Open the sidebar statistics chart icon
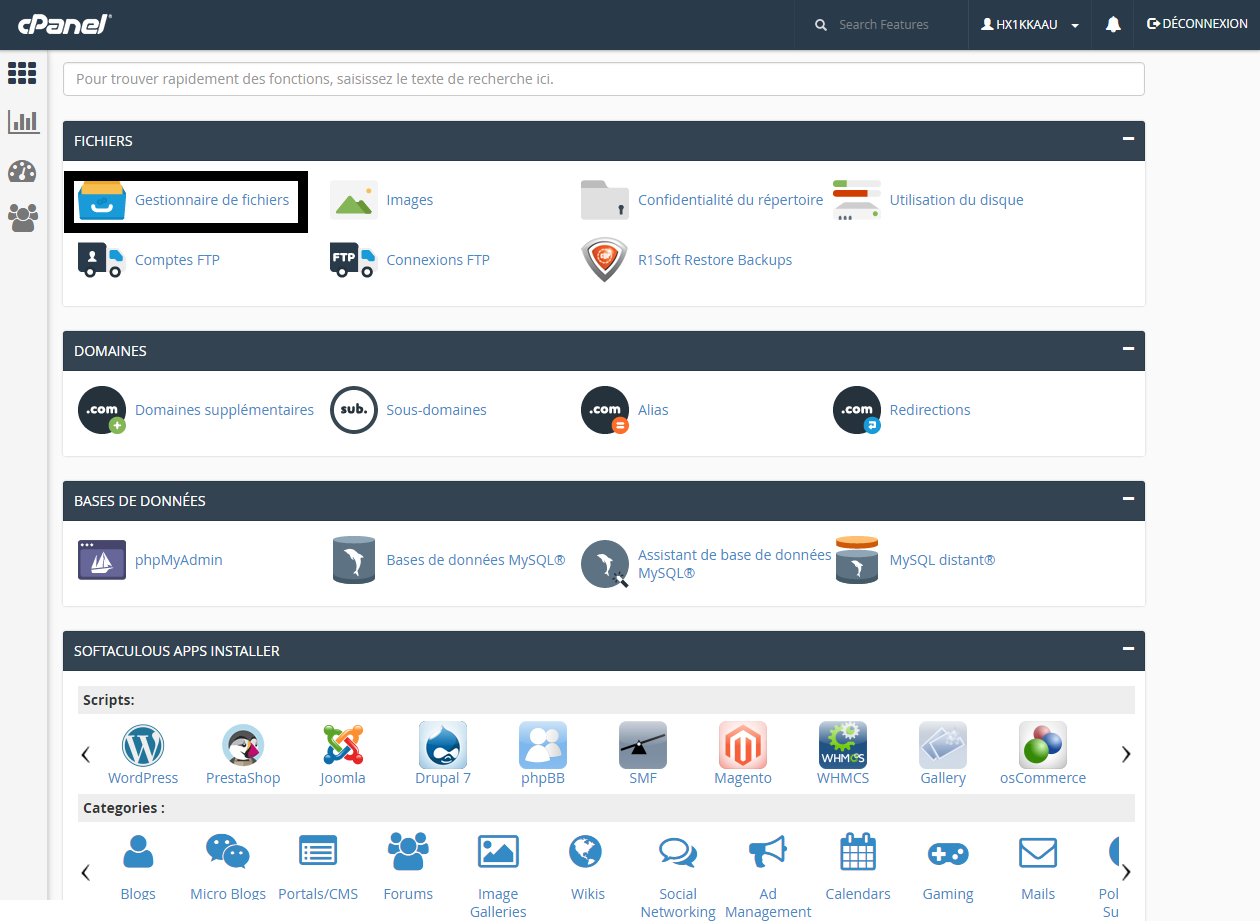1260x921 pixels. pos(23,122)
